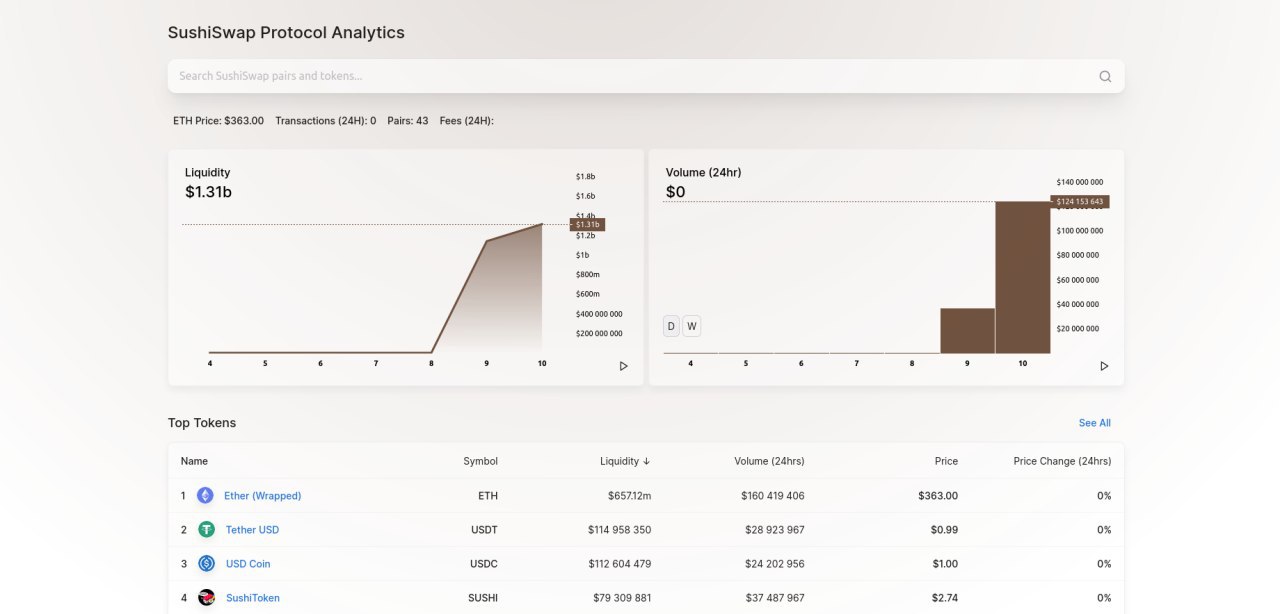Sort by the Price column header
1280x614 pixels.
click(946, 461)
